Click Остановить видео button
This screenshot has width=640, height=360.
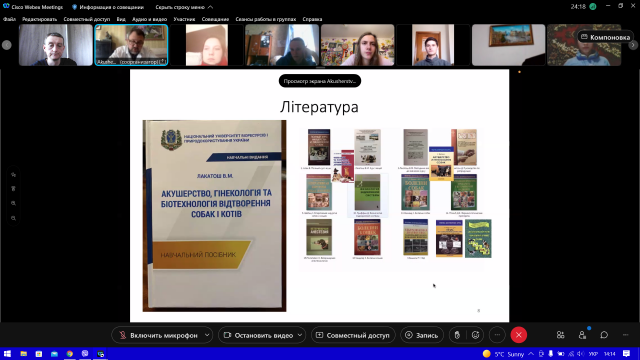click(x=258, y=335)
